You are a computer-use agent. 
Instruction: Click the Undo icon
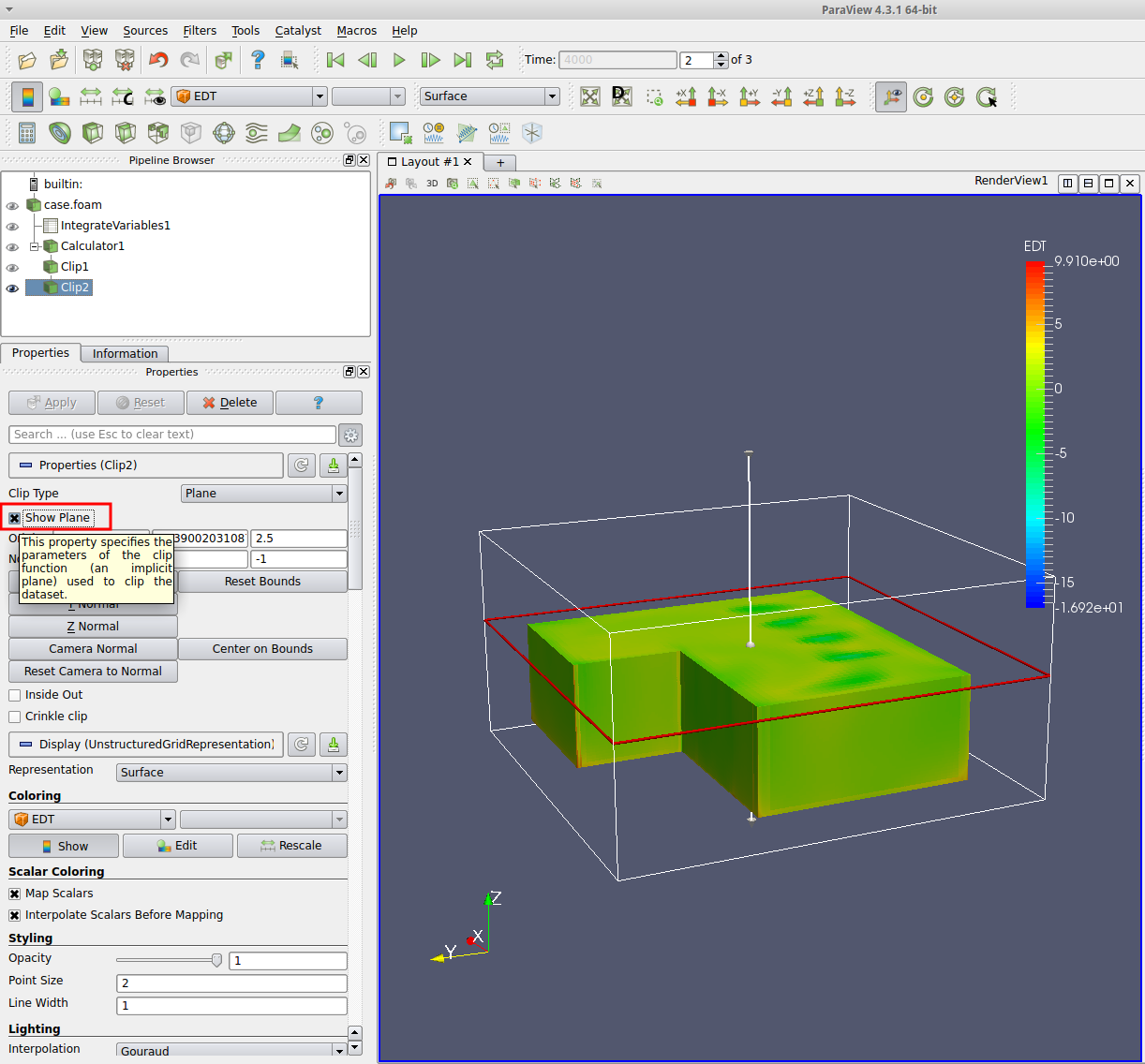[x=158, y=60]
